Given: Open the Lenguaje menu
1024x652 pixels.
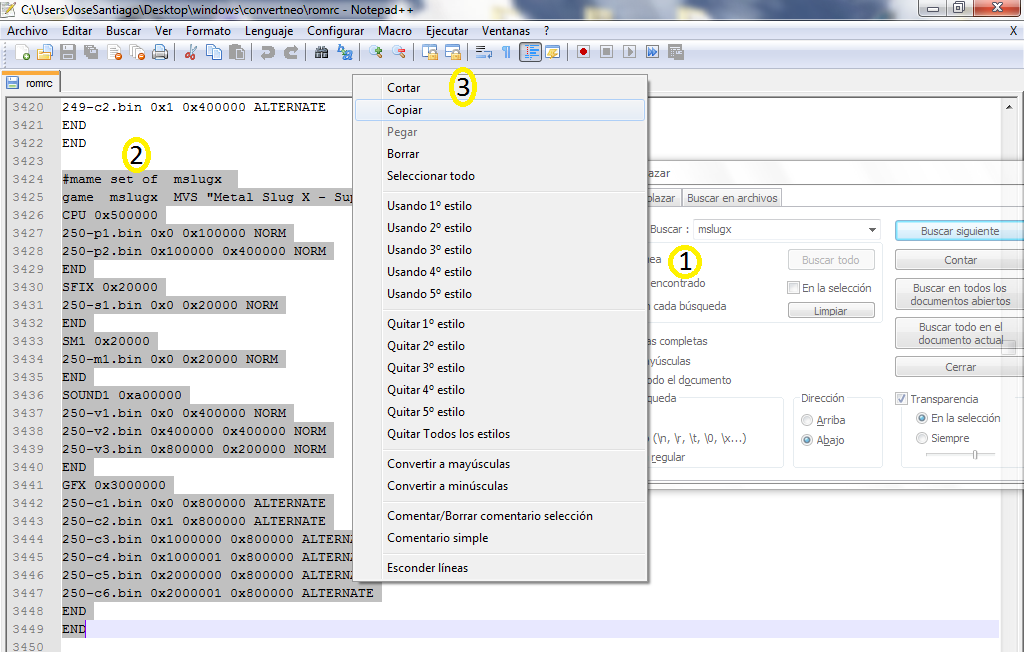Looking at the screenshot, I should coord(269,31).
